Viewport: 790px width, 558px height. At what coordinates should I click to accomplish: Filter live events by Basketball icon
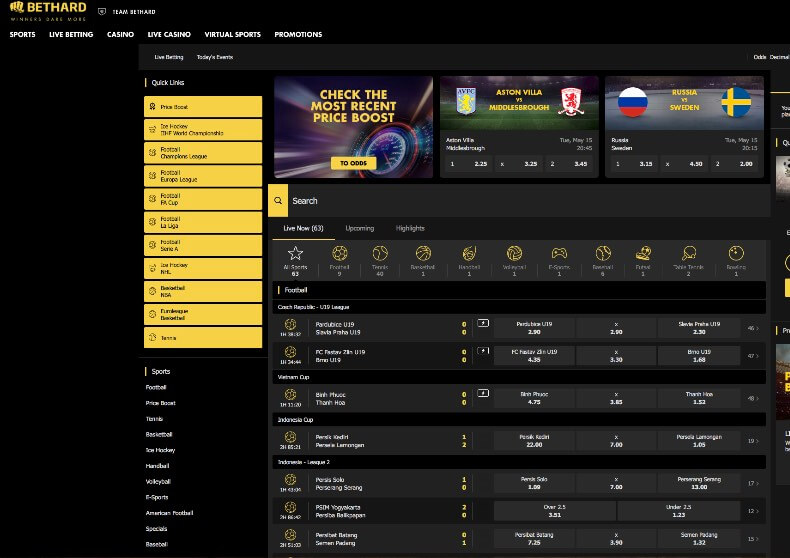point(423,253)
